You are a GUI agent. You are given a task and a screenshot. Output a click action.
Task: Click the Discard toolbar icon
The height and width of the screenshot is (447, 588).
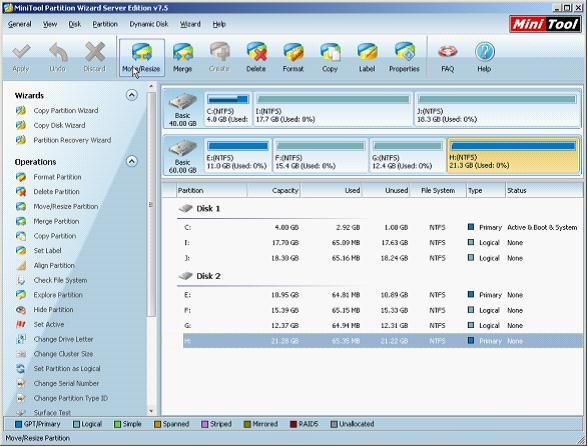pos(94,57)
